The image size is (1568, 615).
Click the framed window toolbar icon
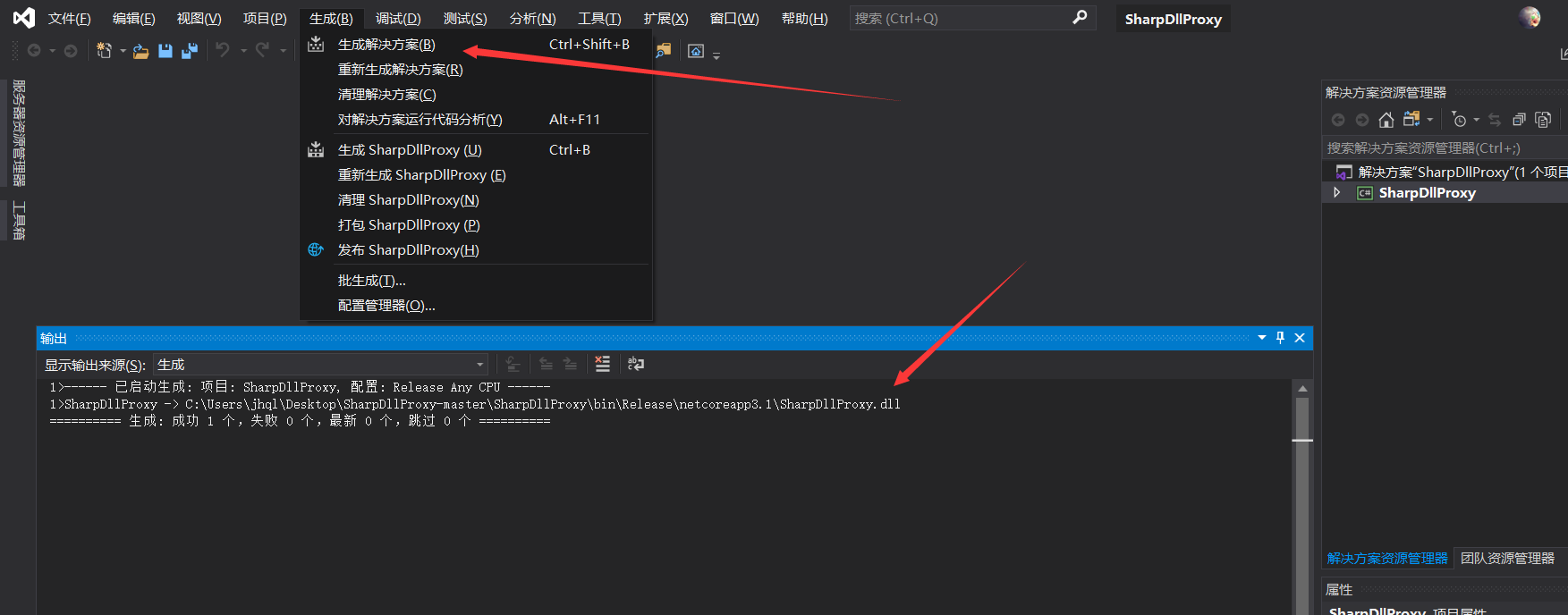pyautogui.click(x=696, y=51)
